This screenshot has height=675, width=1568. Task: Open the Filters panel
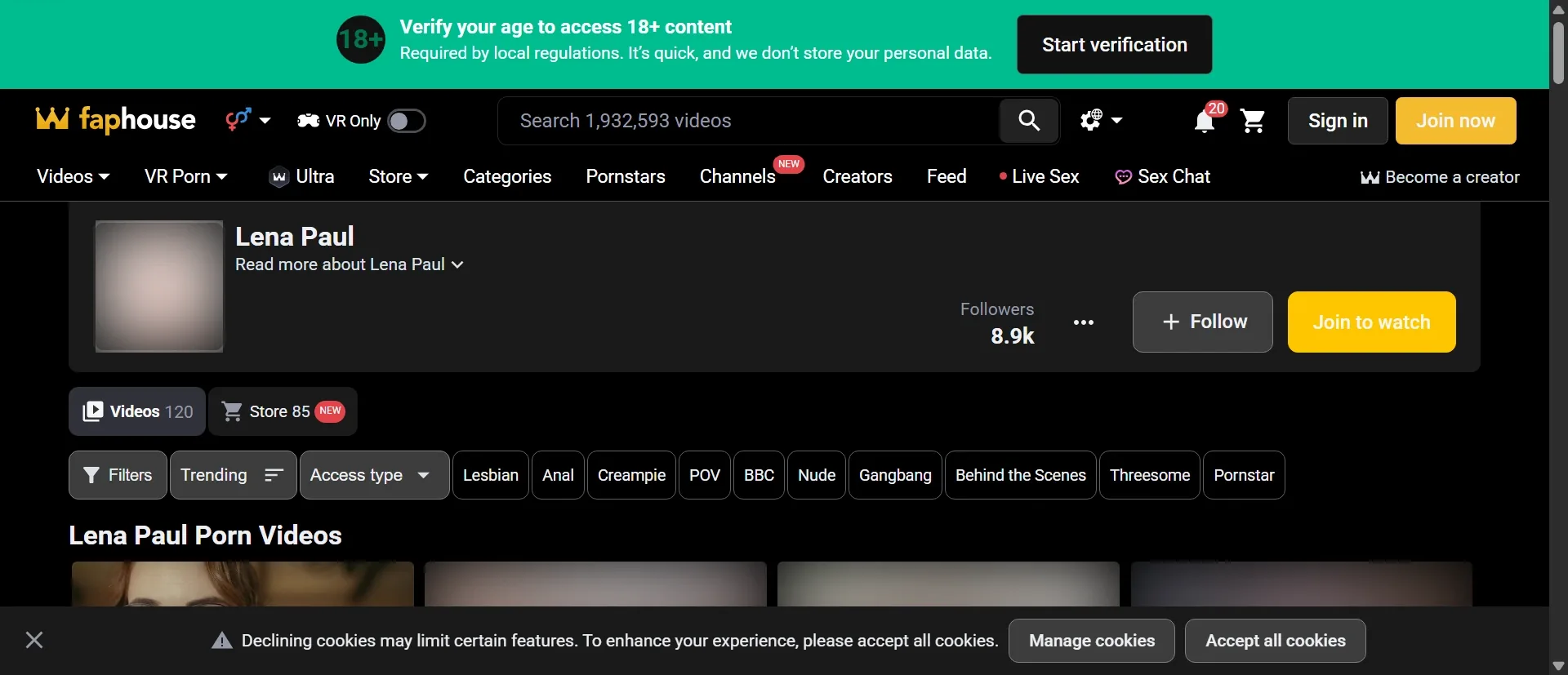[118, 475]
